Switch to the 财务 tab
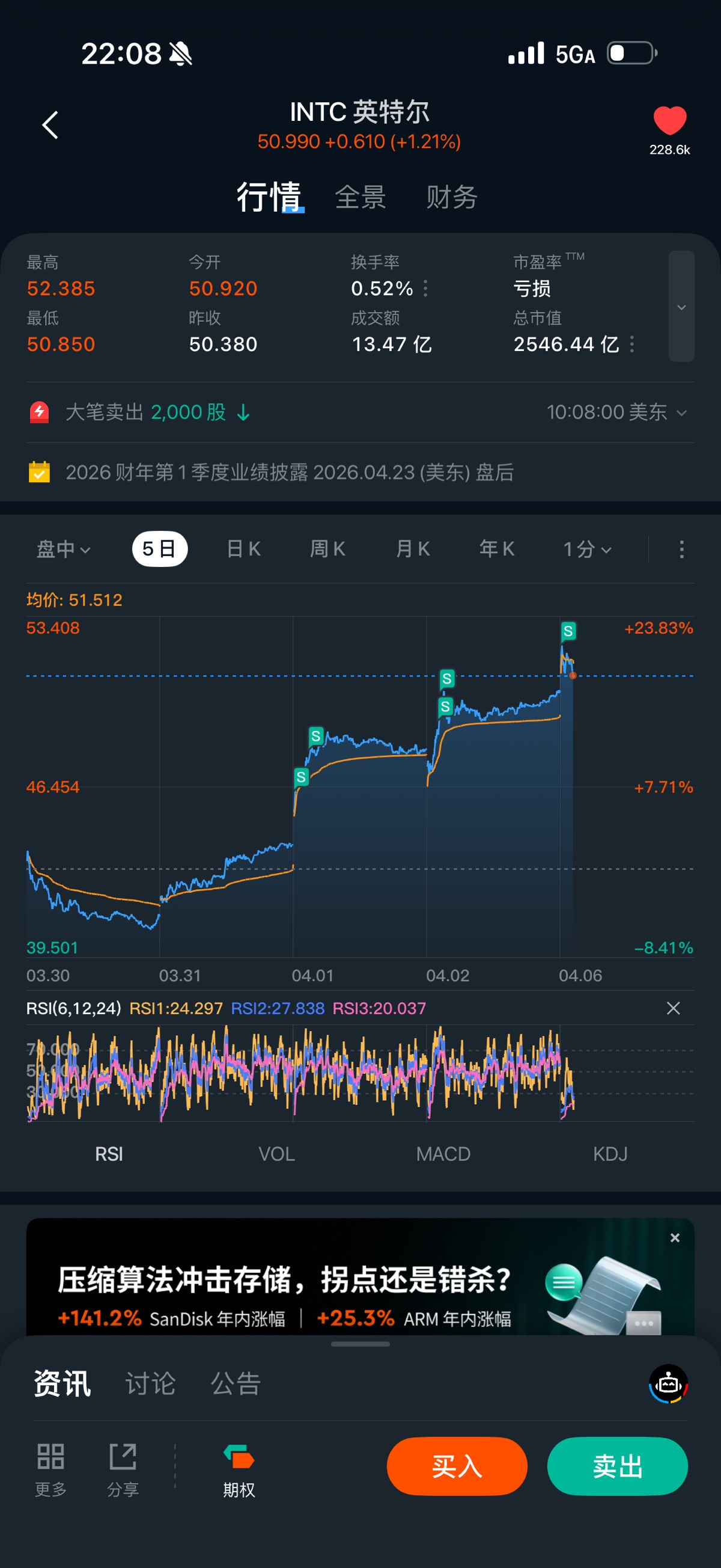 point(451,197)
